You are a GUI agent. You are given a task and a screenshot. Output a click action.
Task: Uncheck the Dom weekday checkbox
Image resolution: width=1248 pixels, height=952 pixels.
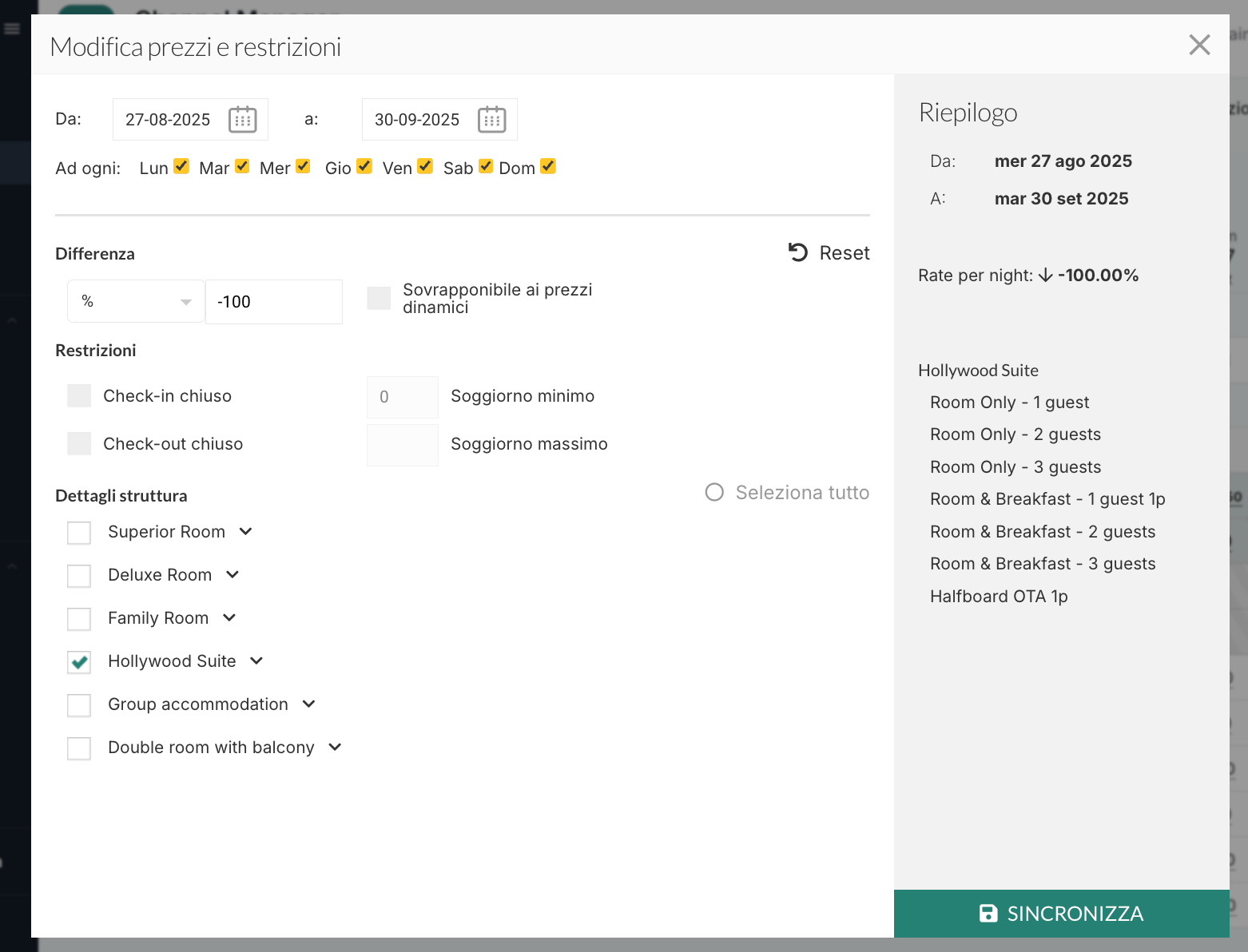[x=548, y=166]
